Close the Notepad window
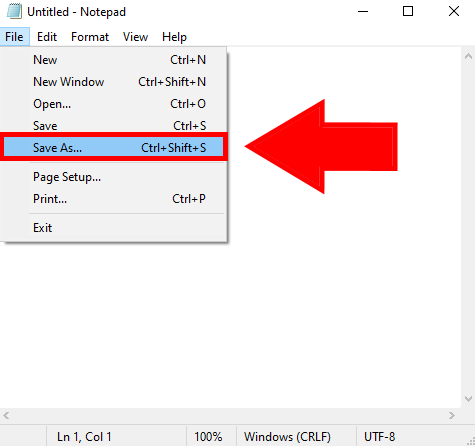475x446 pixels. click(x=454, y=11)
